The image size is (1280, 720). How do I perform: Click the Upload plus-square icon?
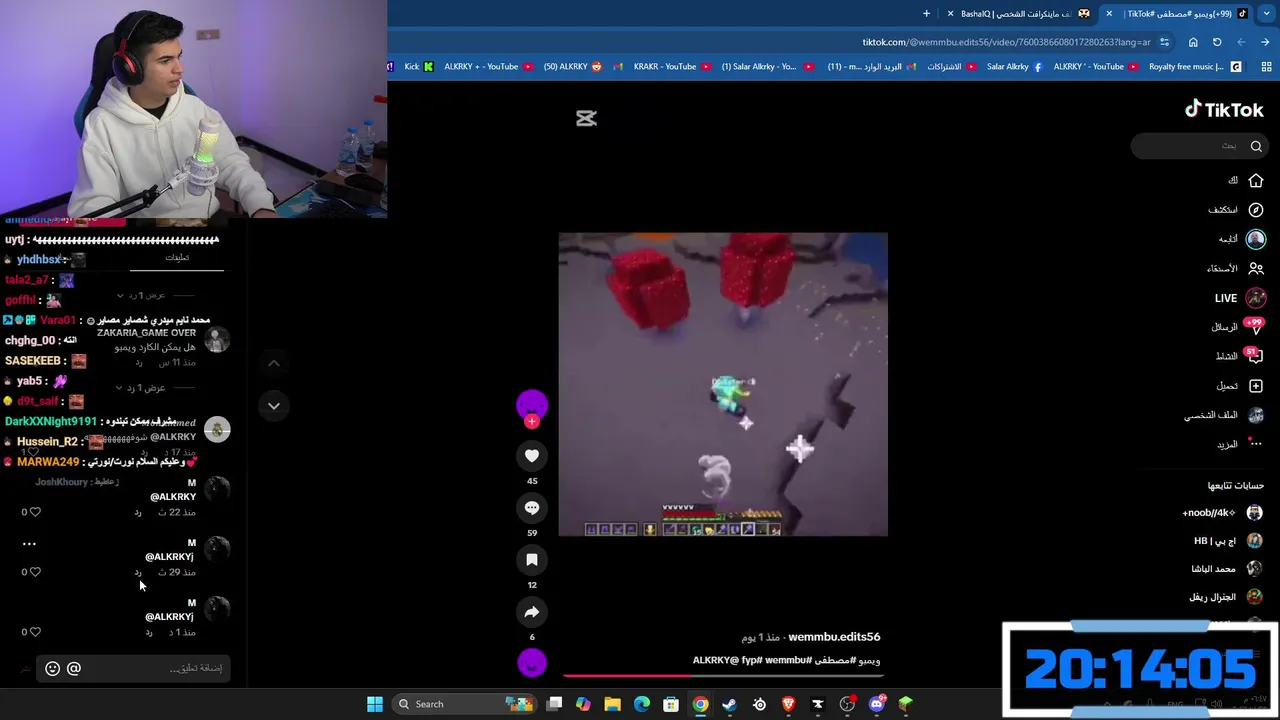coord(1256,386)
